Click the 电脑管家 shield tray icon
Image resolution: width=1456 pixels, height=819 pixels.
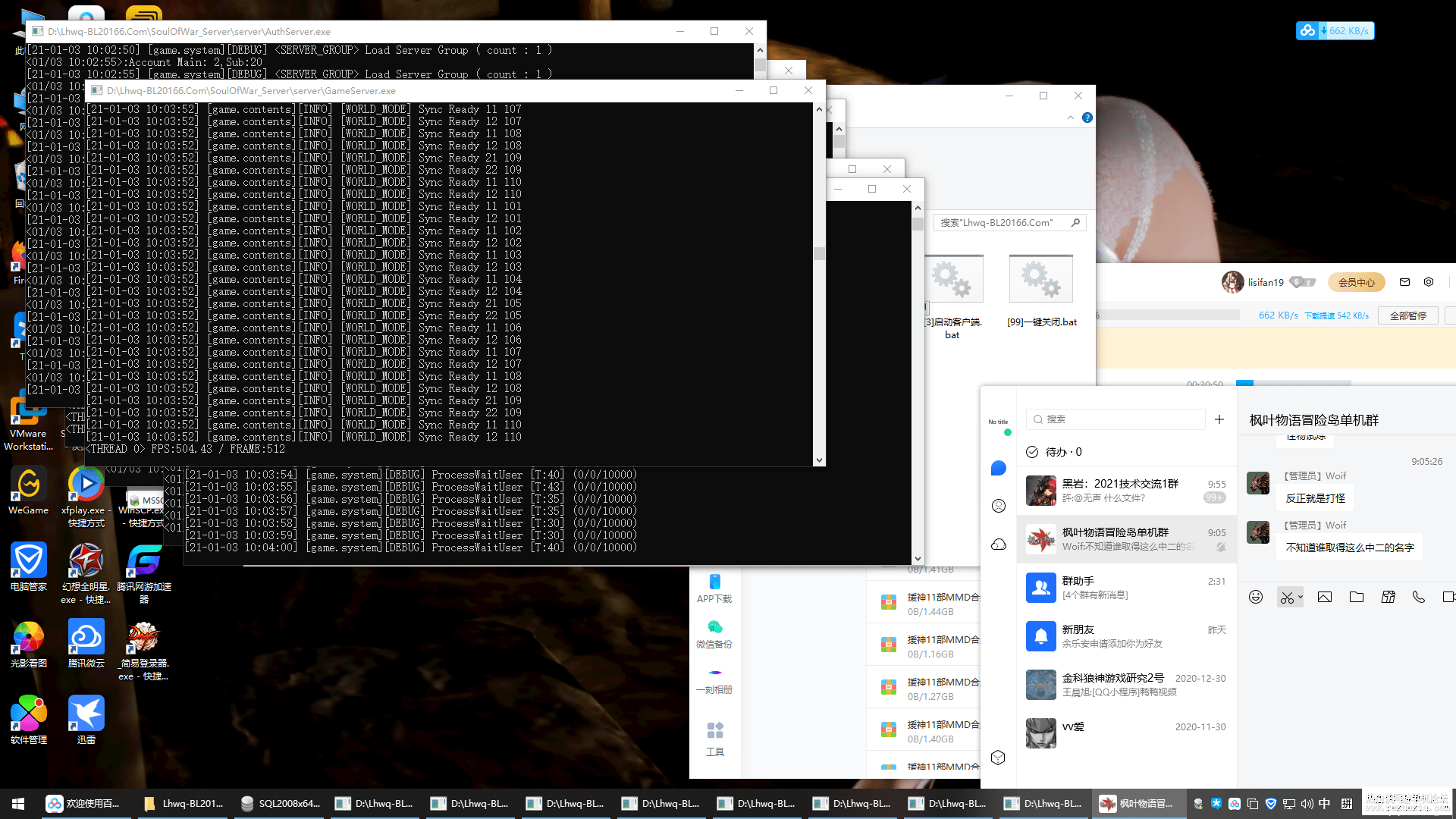1271,804
